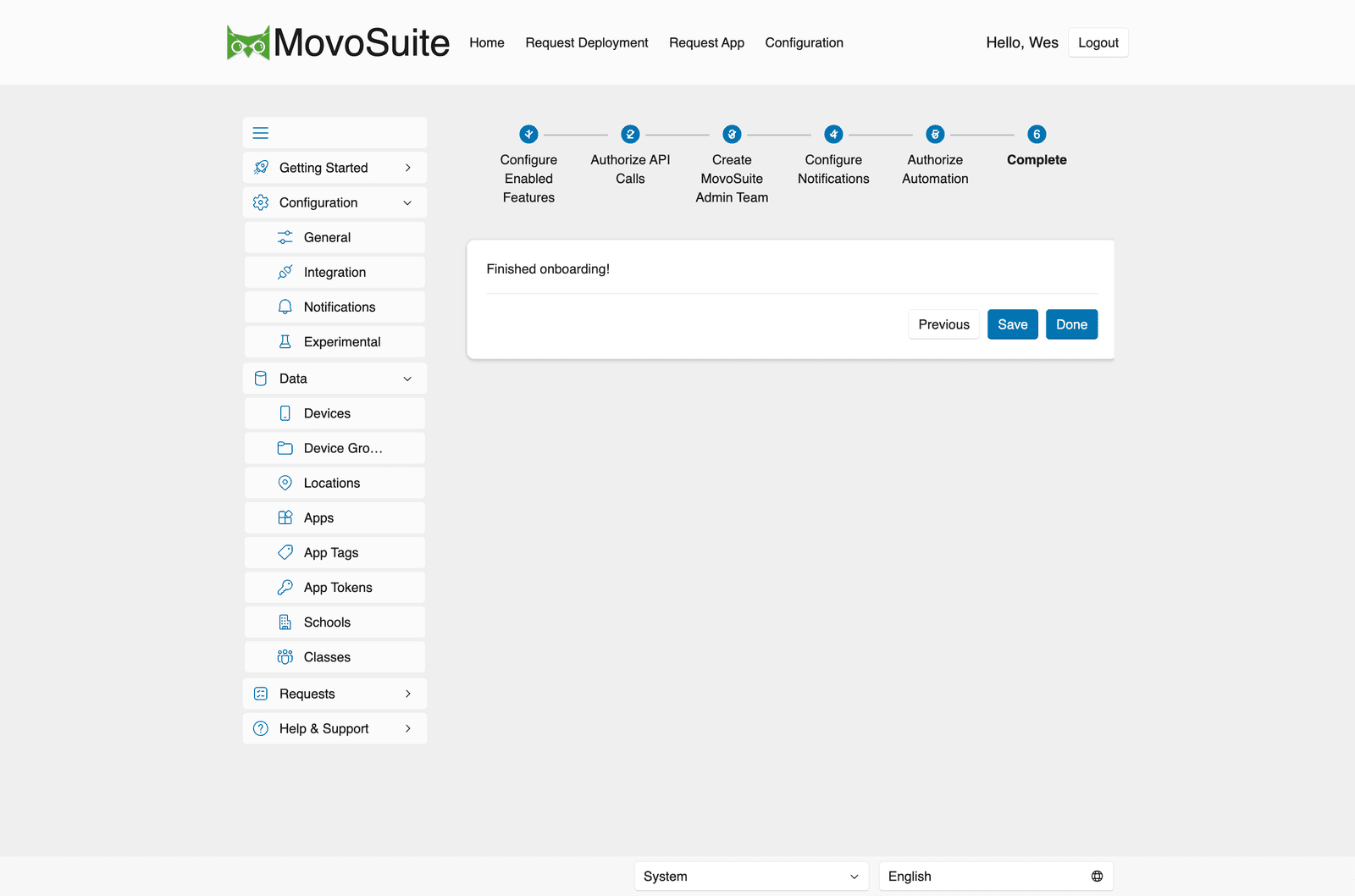
Task: Click the App Tags tag icon
Action: (285, 552)
